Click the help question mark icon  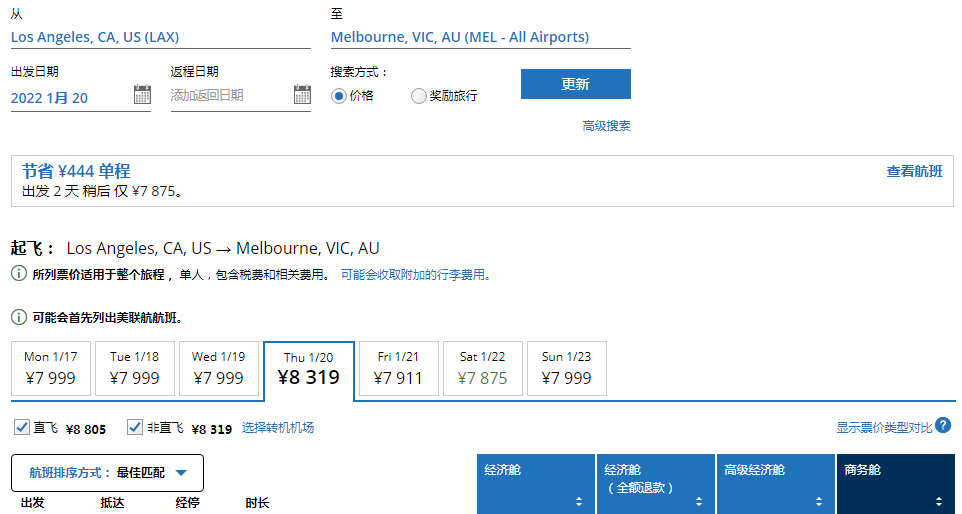click(943, 426)
